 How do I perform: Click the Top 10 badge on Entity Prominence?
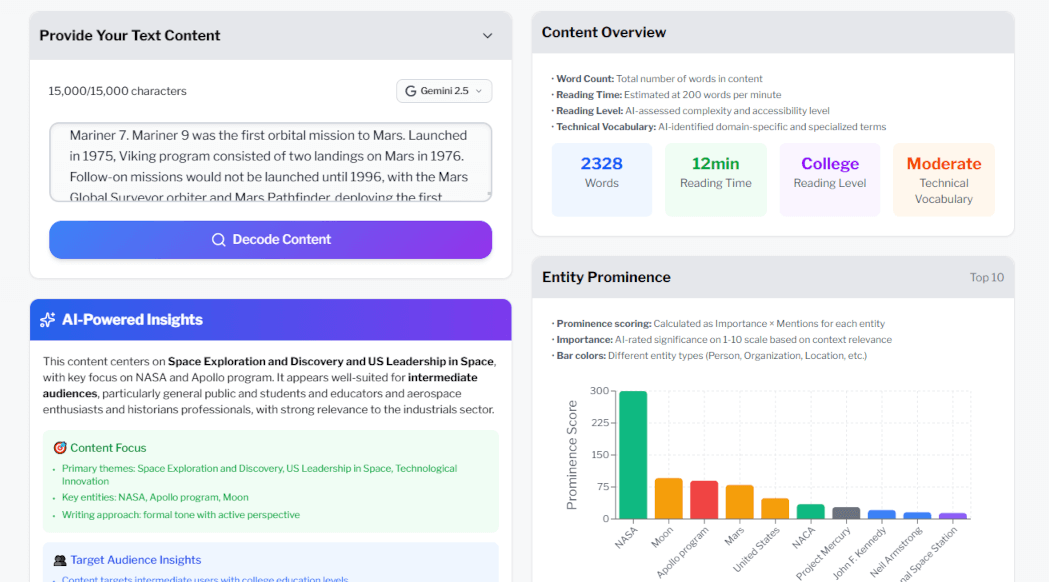[987, 277]
